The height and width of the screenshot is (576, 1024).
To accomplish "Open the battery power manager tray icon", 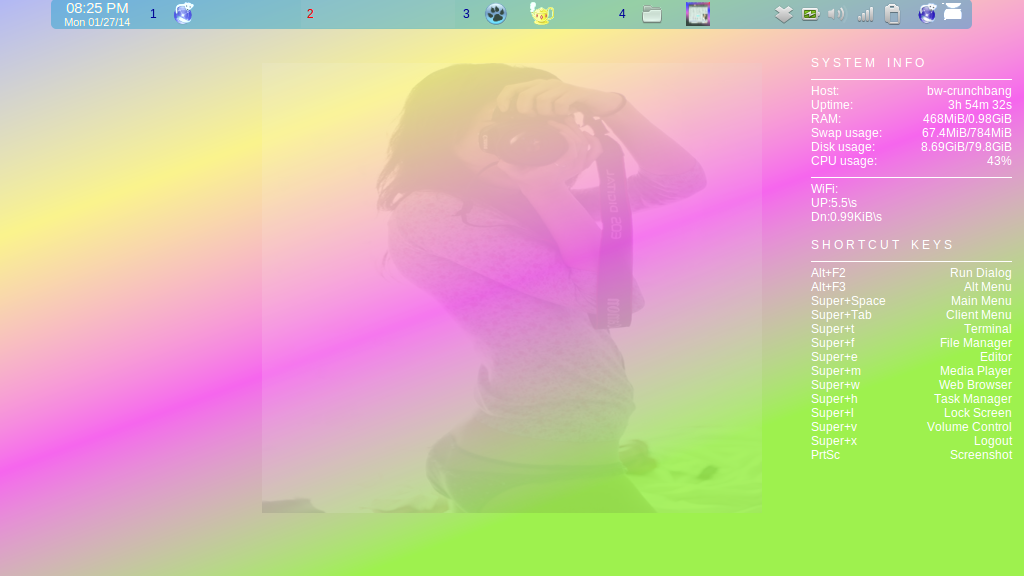I will click(810, 14).
